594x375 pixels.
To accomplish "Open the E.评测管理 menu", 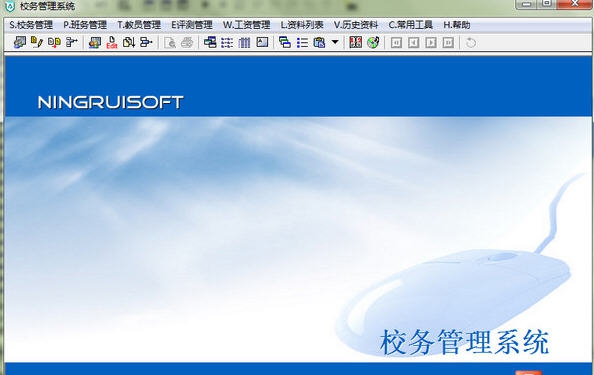I will click(x=192, y=25).
